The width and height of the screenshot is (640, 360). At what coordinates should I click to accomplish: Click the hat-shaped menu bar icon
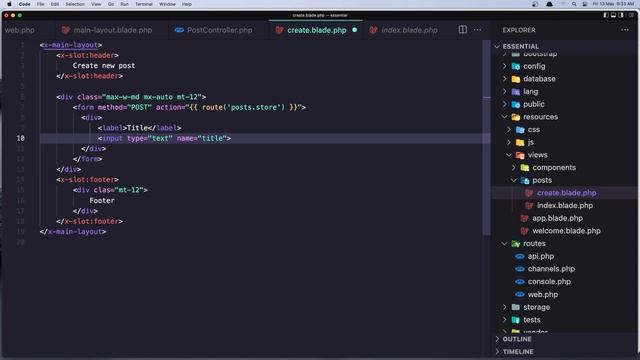(549, 4)
